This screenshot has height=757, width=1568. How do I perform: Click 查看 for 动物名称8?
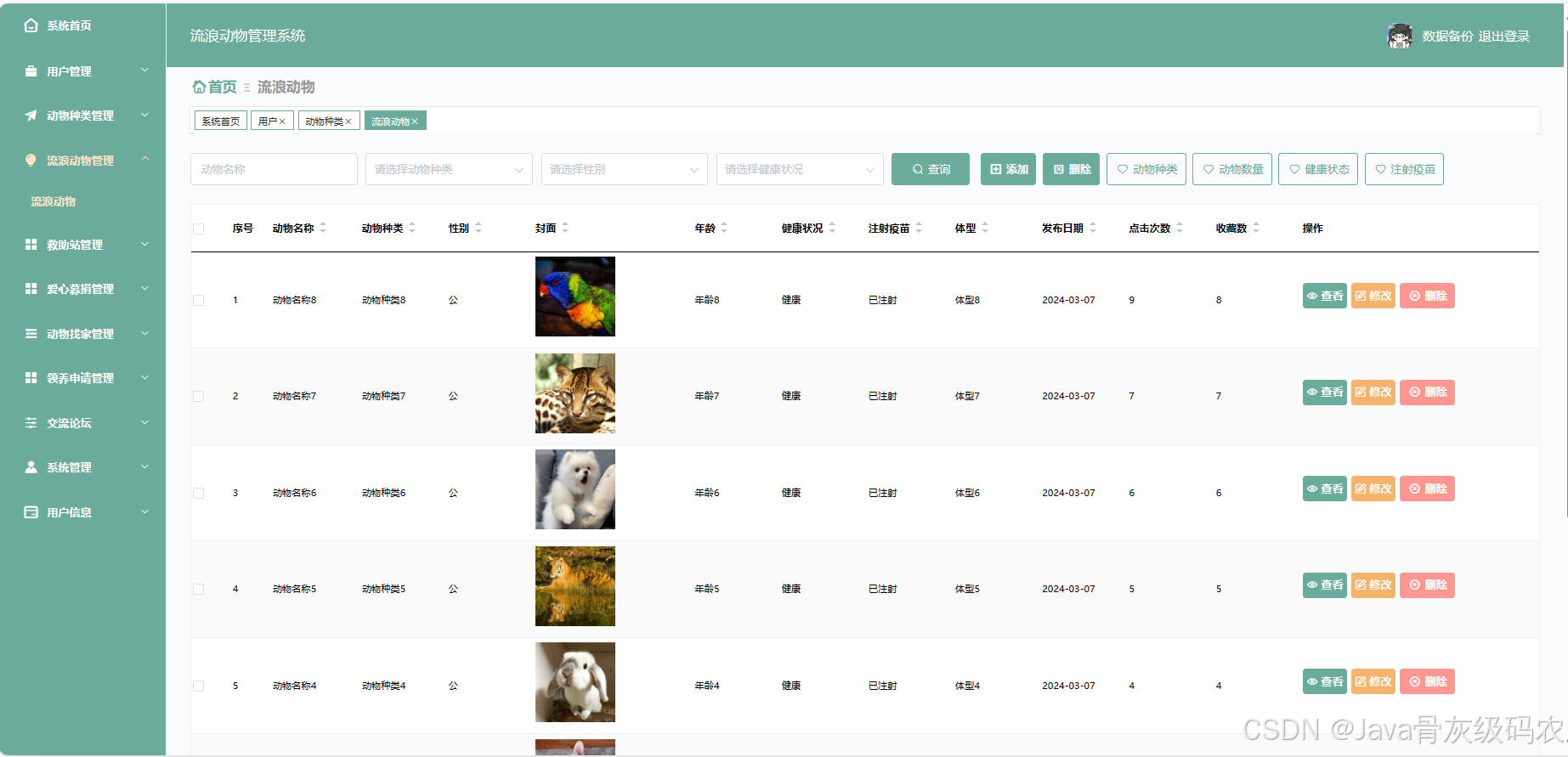[1324, 296]
